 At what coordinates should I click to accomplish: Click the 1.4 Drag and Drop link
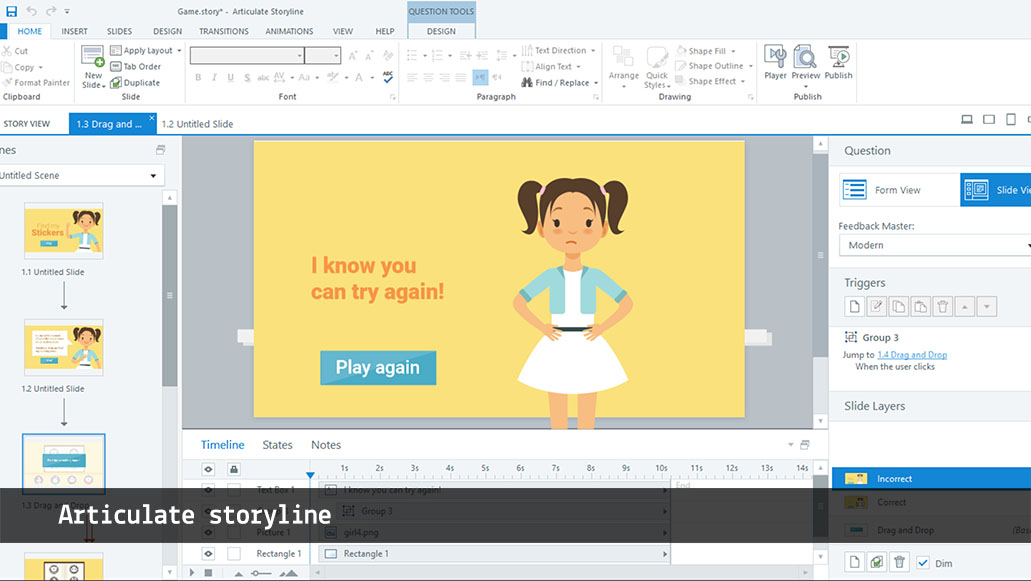pos(911,355)
